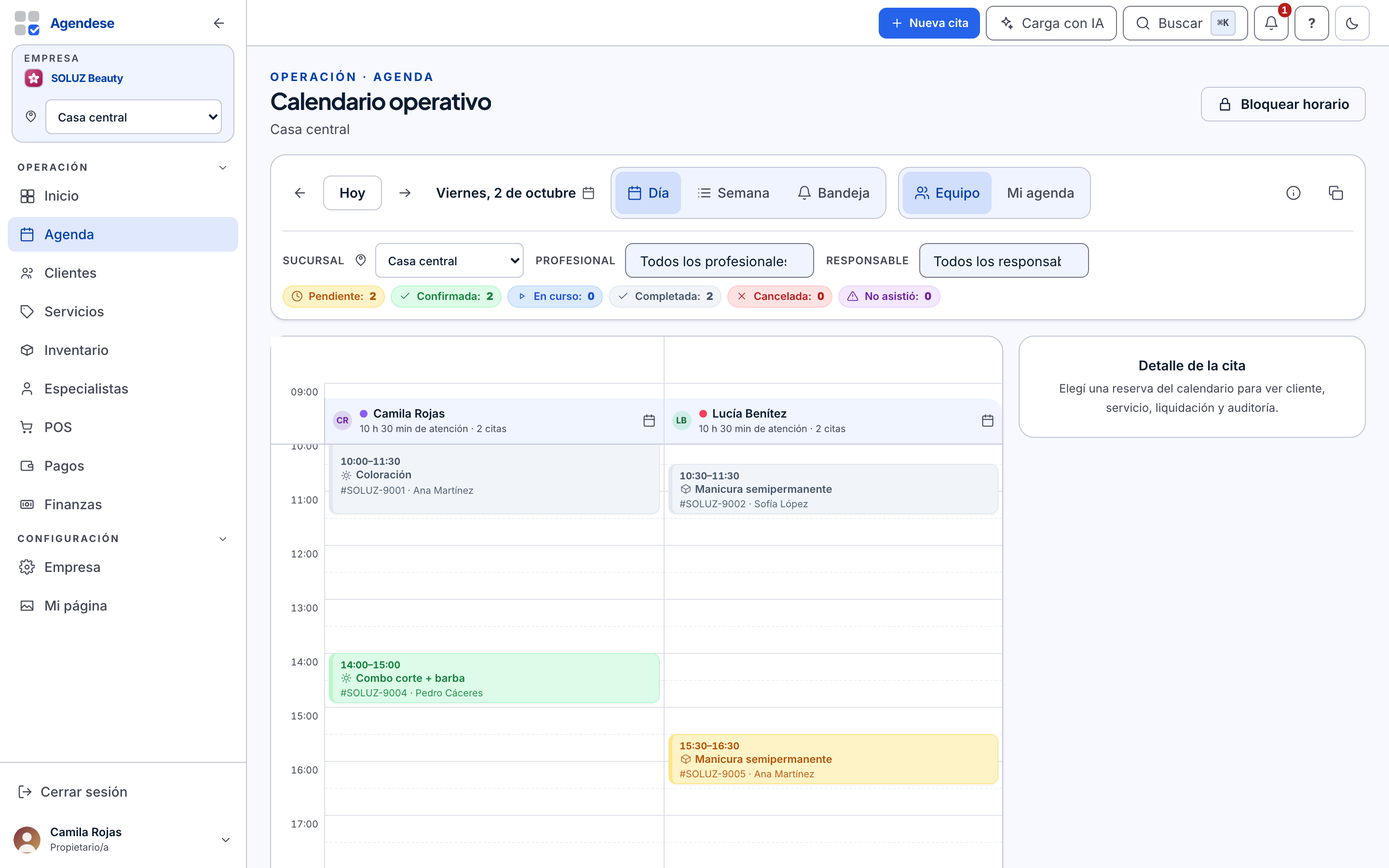Open Lucía Benítez column calendar icon

[987, 421]
